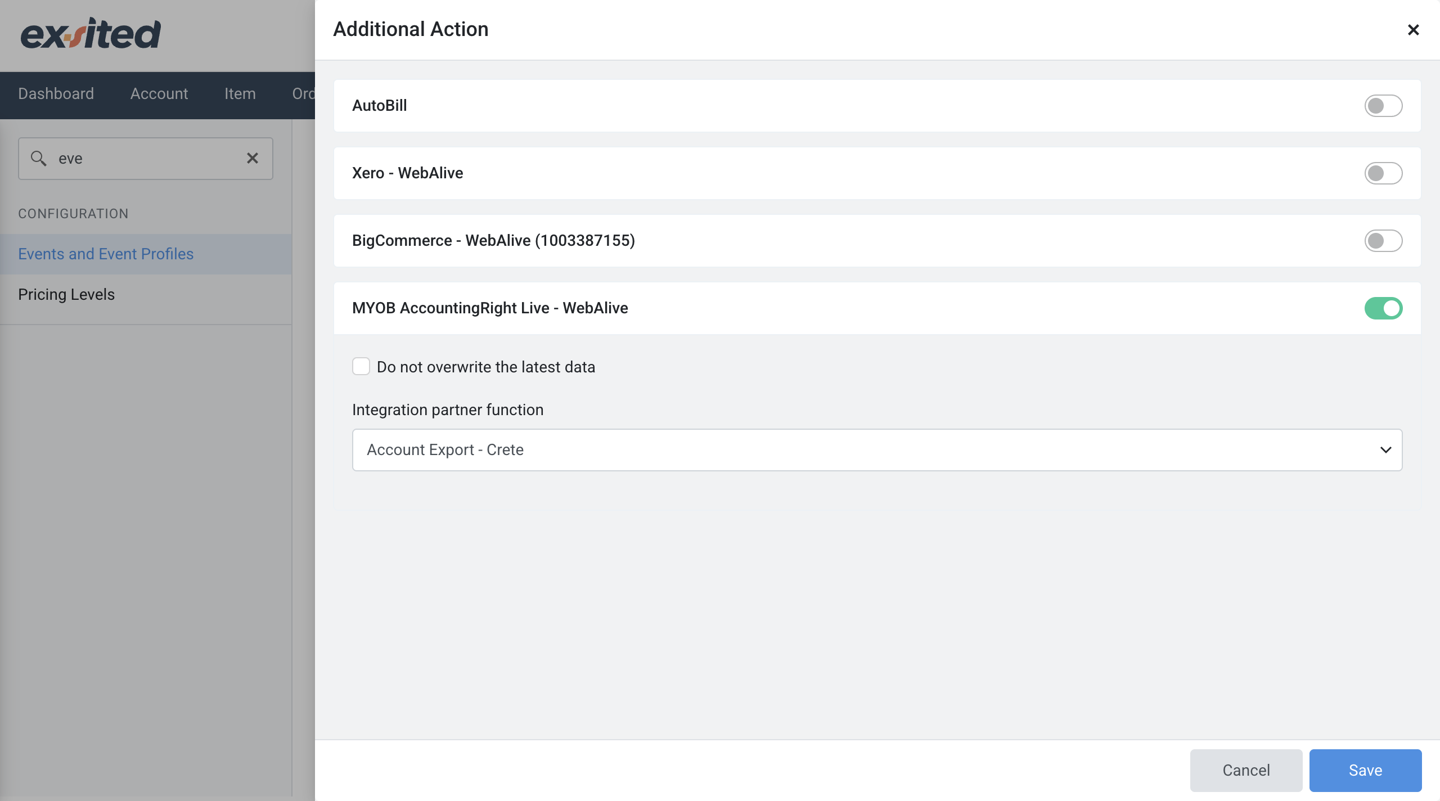Click the 'CONFIGURATION' heading
Image resolution: width=1440 pixels, height=801 pixels.
(73, 214)
